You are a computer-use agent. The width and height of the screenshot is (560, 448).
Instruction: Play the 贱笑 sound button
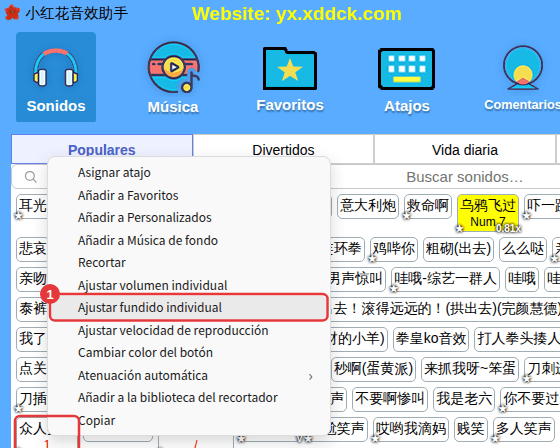coord(471,429)
